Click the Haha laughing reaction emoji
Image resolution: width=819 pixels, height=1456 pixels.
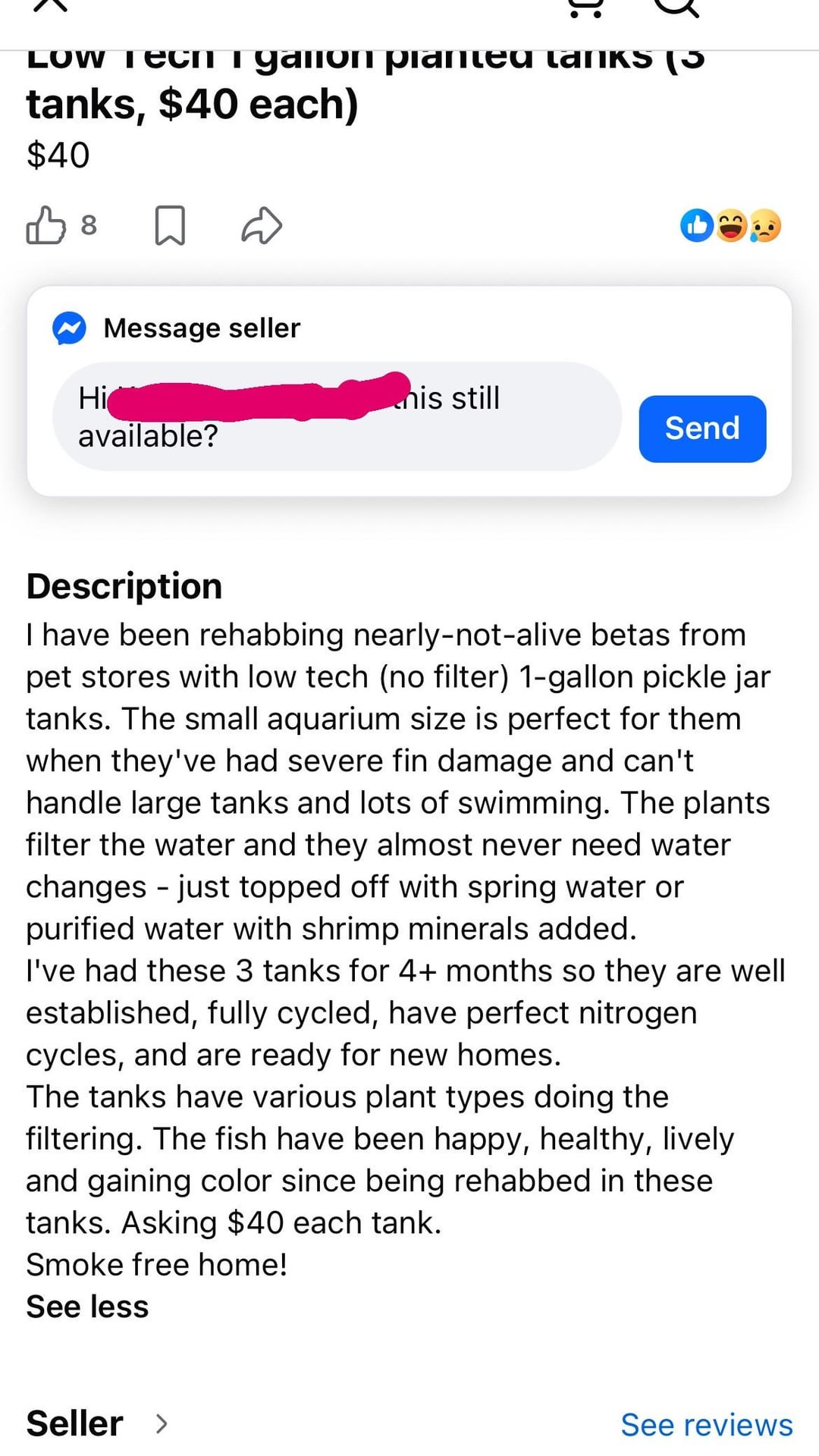731,225
